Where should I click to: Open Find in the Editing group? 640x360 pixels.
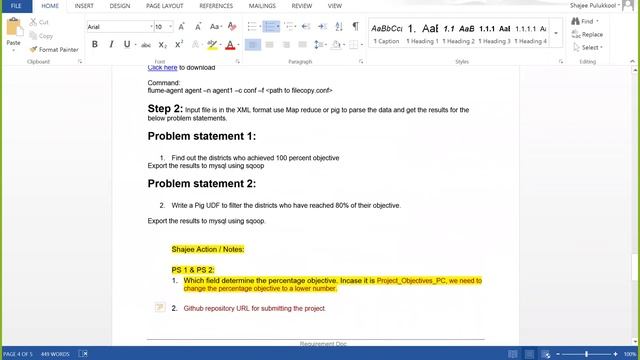[585, 21]
